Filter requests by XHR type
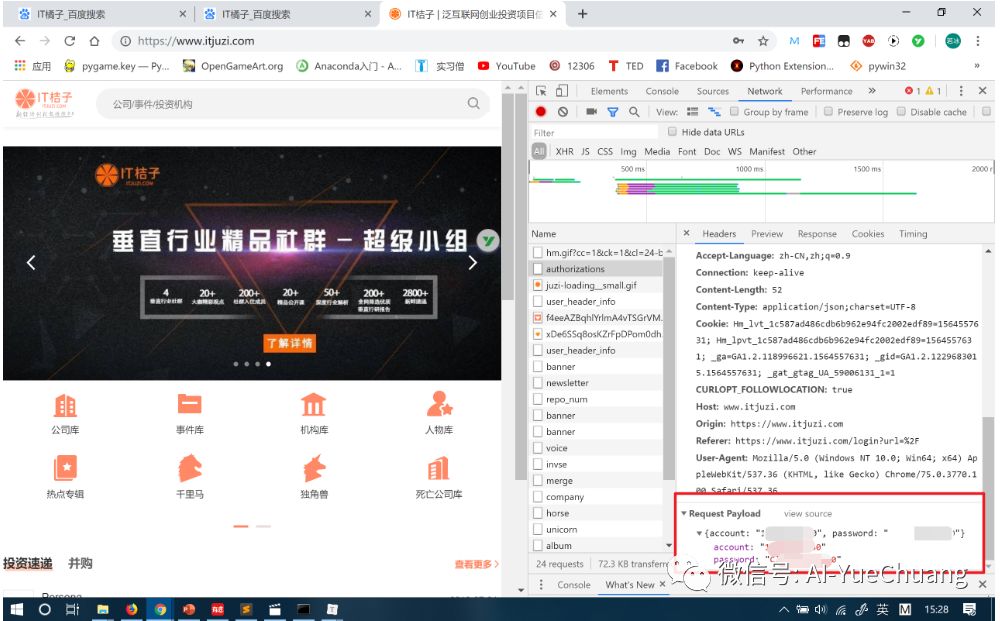This screenshot has height=621, width=1000. [564, 151]
